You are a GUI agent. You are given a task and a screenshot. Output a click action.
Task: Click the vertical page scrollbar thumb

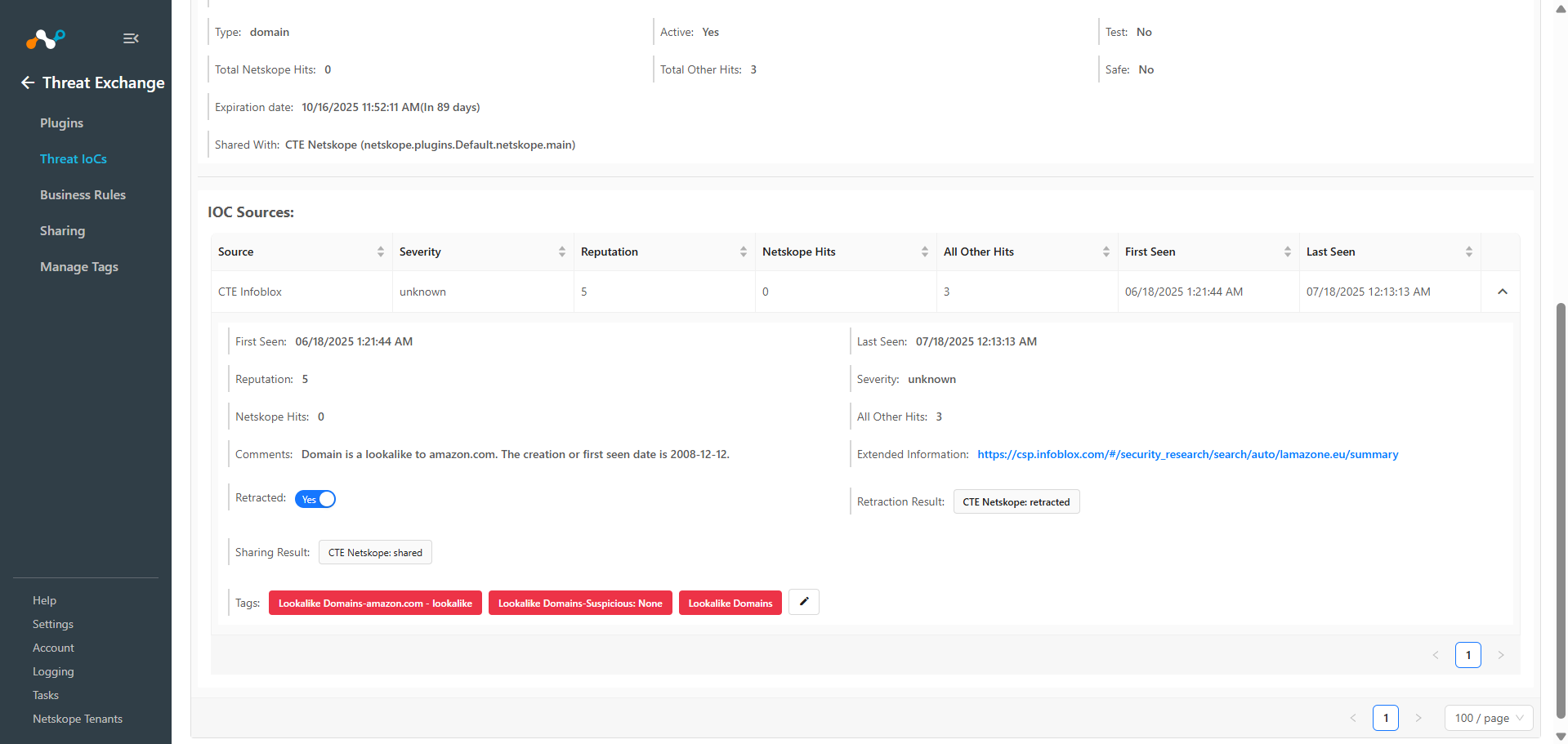point(1561,510)
